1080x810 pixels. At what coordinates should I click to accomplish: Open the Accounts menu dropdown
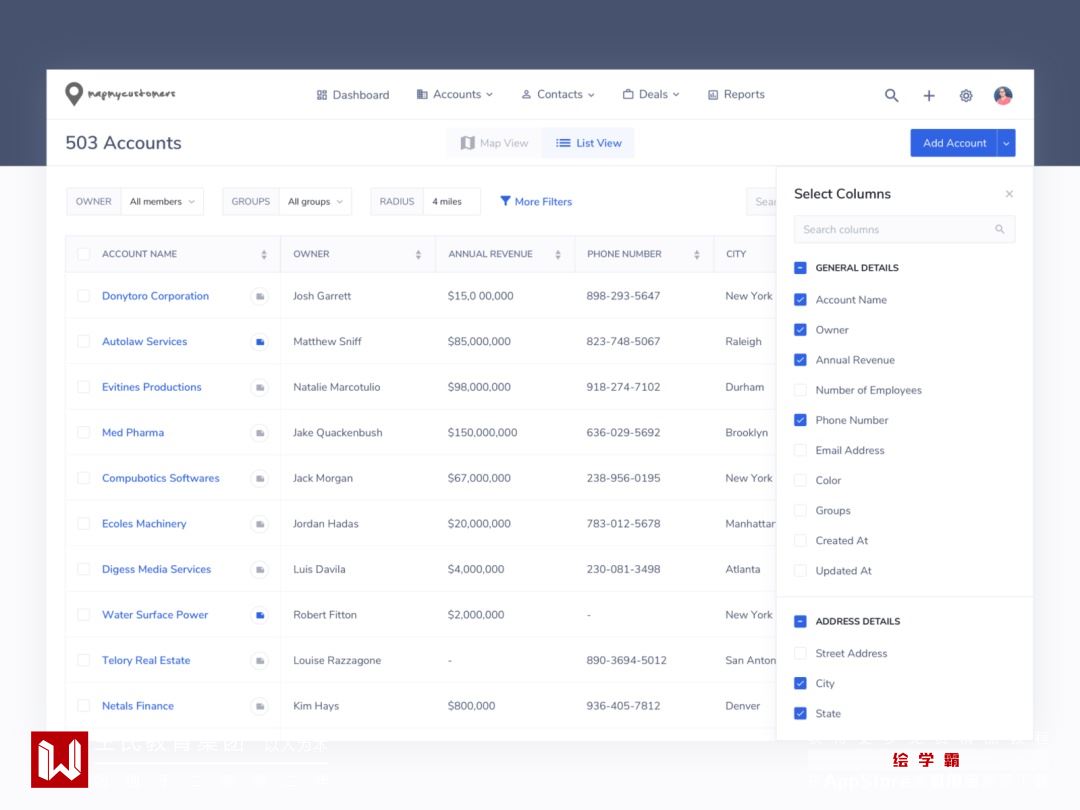455,94
